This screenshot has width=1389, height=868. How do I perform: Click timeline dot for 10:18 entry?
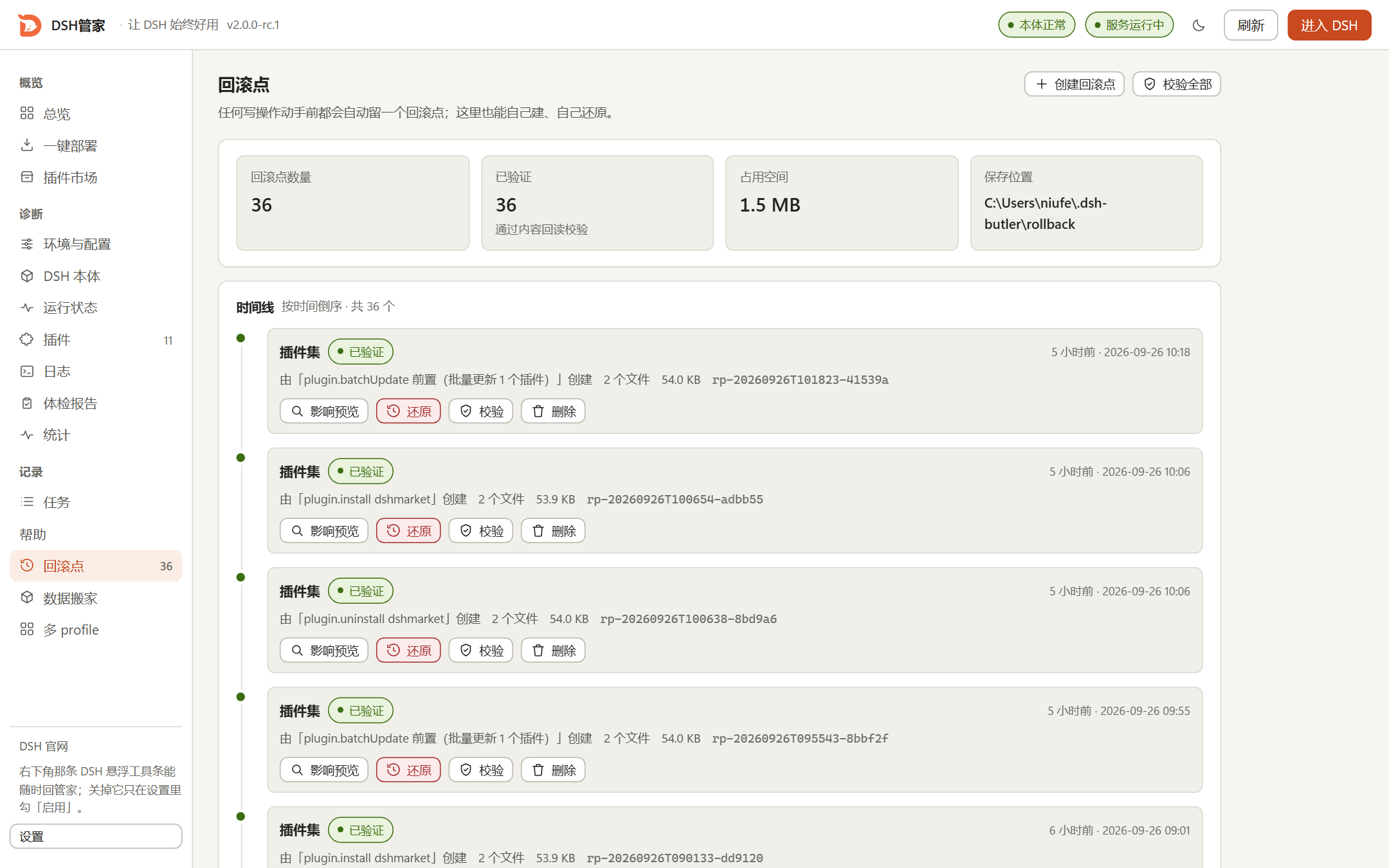241,338
